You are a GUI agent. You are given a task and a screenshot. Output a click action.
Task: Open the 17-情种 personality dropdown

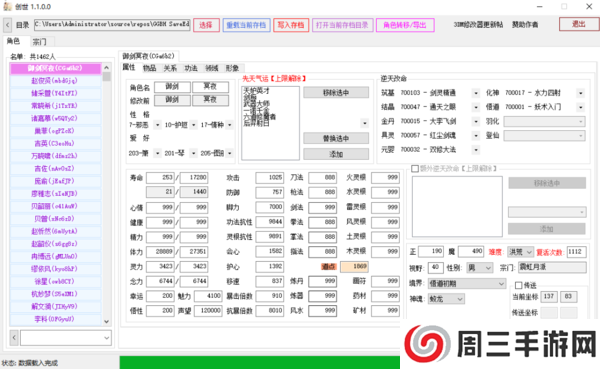pos(230,125)
